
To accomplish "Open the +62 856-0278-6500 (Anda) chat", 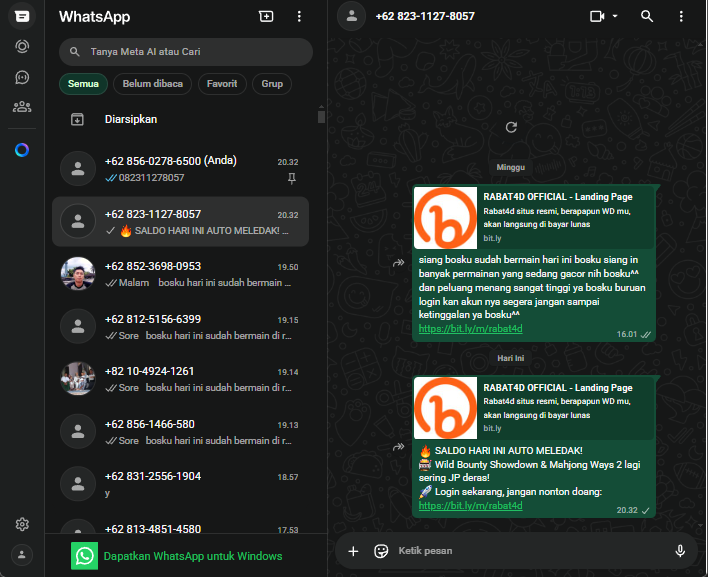I will click(181, 169).
